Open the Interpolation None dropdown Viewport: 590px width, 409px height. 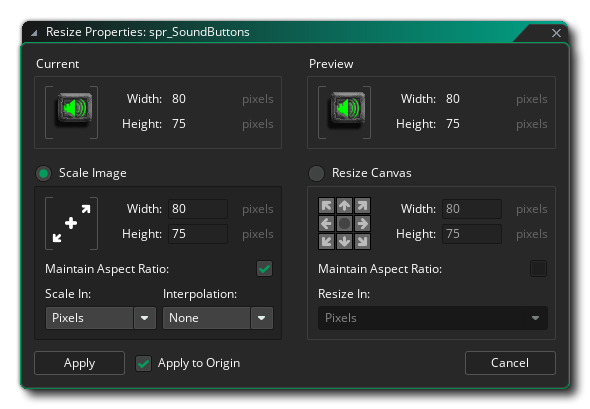click(x=218, y=318)
